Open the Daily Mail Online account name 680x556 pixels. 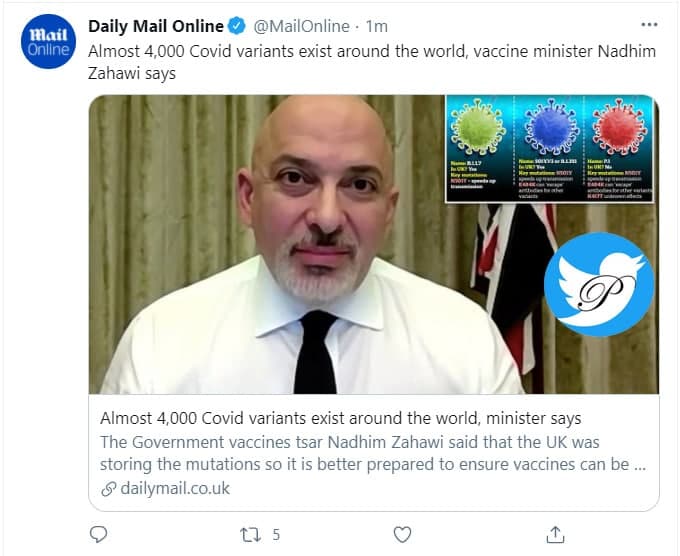point(156,26)
